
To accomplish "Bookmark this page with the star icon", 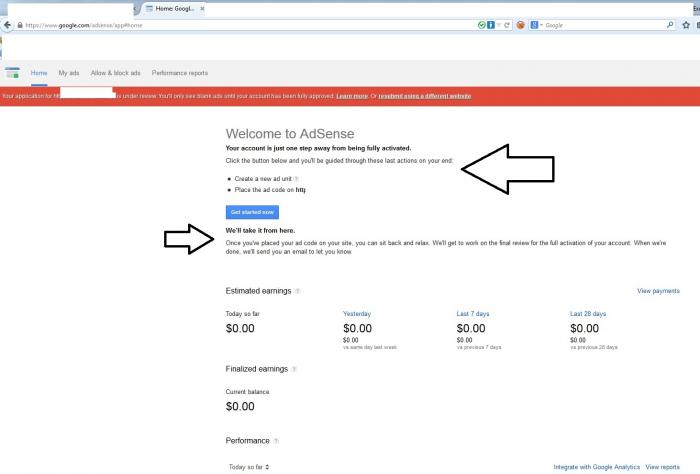I will pos(686,25).
